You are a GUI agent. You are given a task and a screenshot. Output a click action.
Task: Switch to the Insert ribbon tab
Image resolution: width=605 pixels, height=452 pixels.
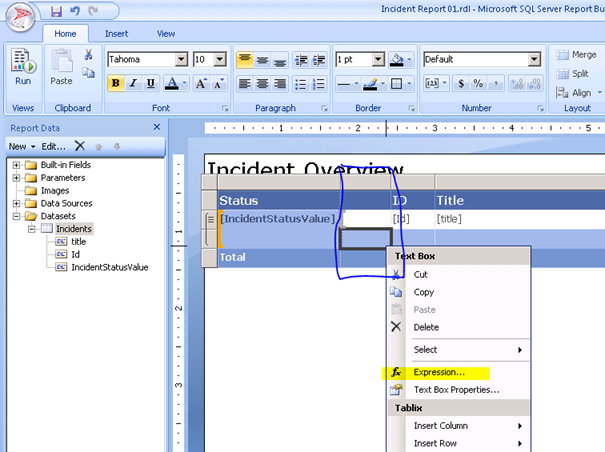pyautogui.click(x=117, y=33)
